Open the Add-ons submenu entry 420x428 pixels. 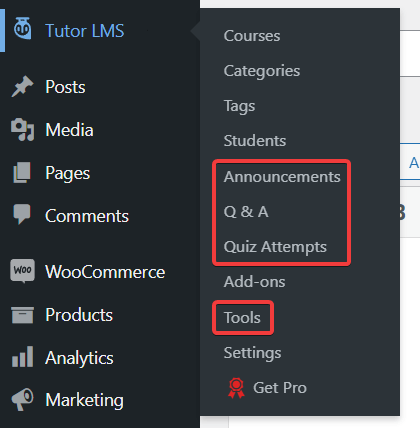pos(254,282)
